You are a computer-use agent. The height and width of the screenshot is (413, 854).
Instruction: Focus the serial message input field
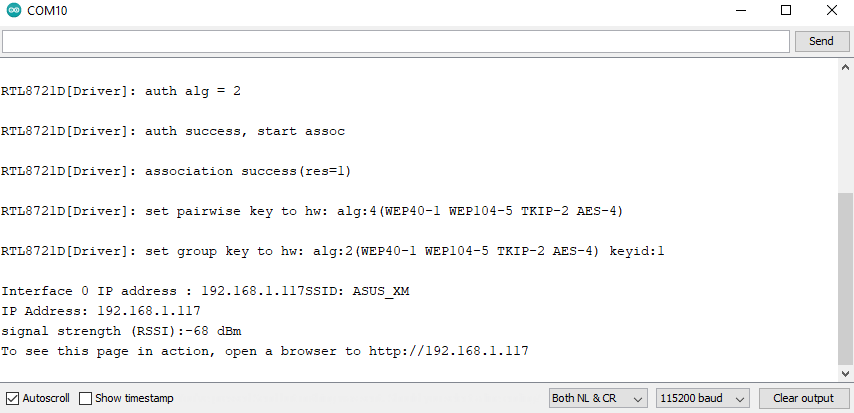coord(395,41)
